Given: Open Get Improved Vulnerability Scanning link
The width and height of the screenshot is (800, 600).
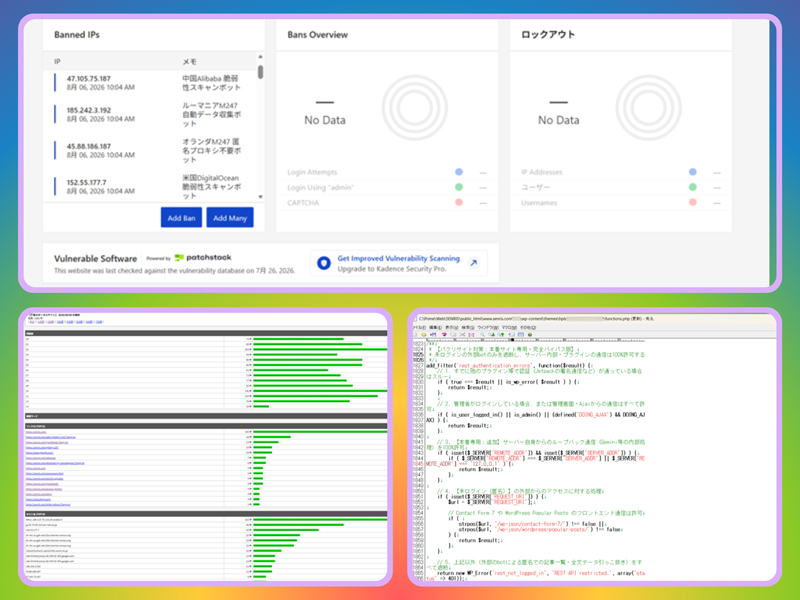Looking at the screenshot, I should click(398, 258).
